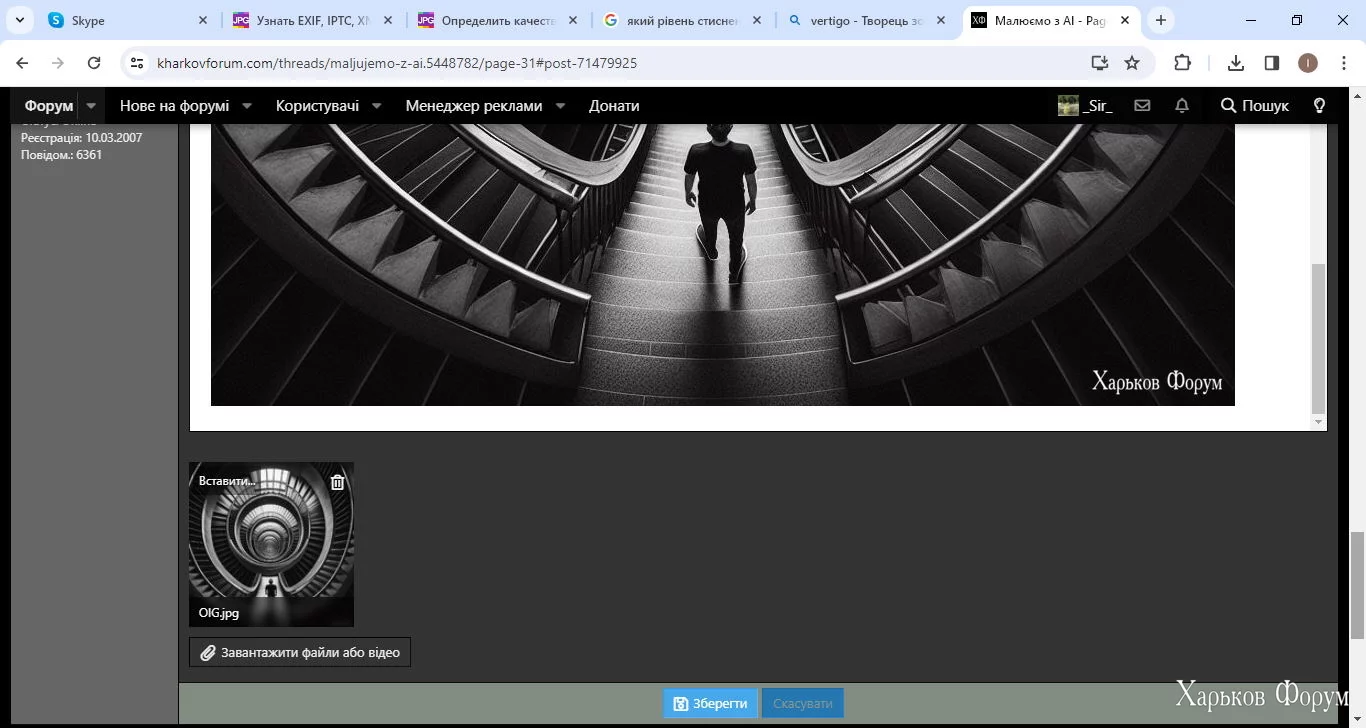Open Нове на форумі
Screen dimensions: 1366x728
click(x=174, y=106)
